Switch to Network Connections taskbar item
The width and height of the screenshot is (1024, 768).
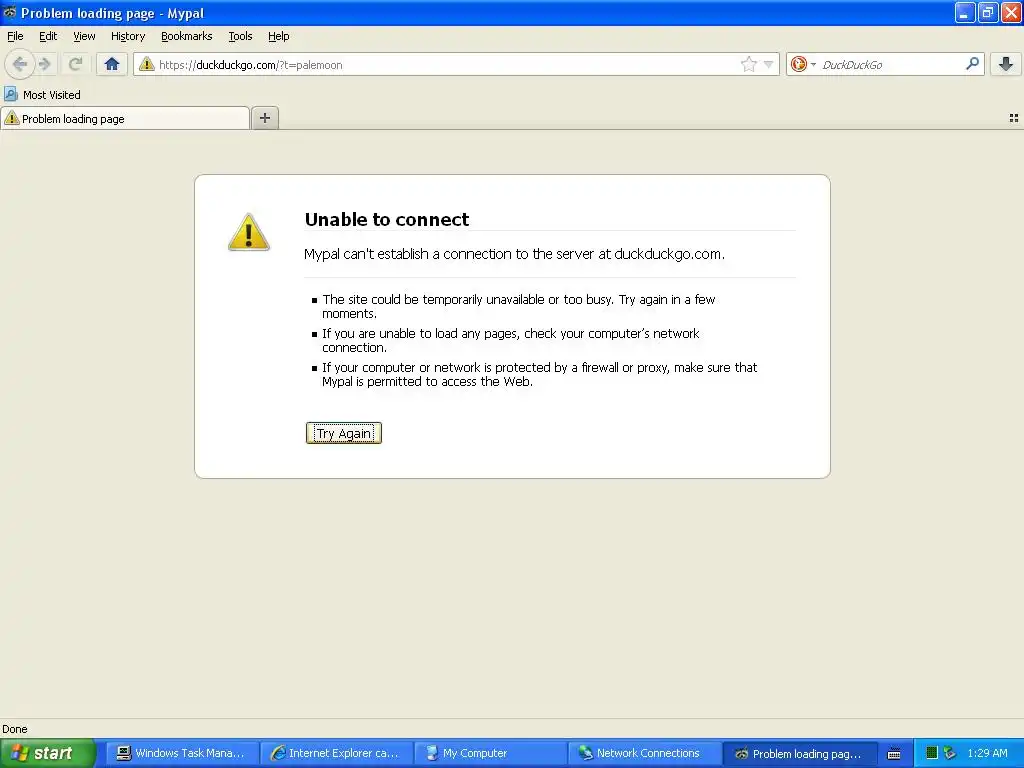[645, 754]
